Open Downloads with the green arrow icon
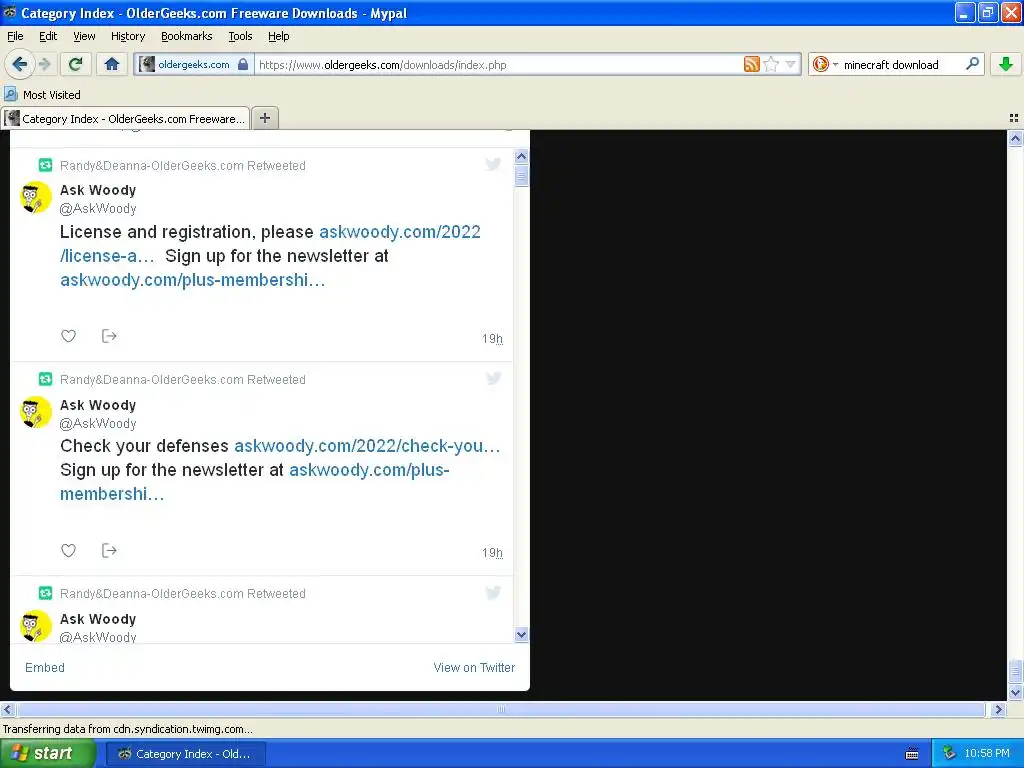 tap(1006, 64)
